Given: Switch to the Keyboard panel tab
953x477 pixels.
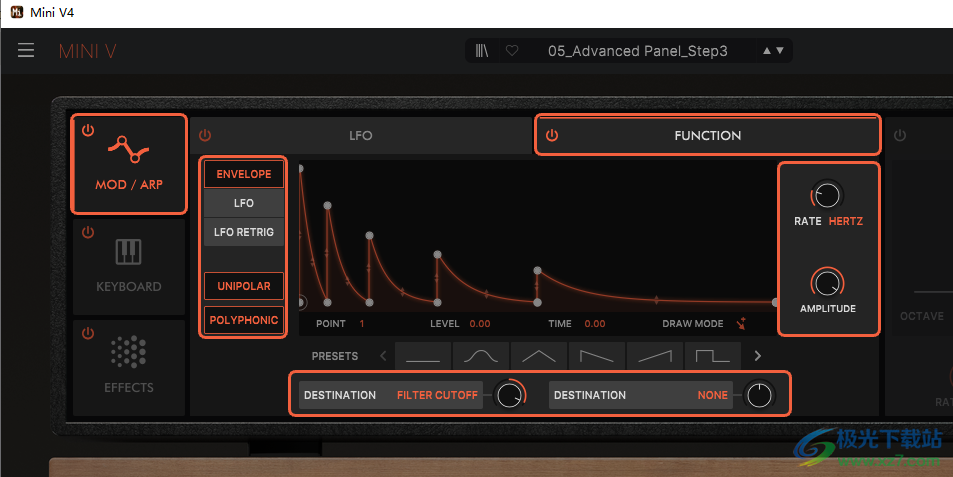Looking at the screenshot, I should (128, 265).
